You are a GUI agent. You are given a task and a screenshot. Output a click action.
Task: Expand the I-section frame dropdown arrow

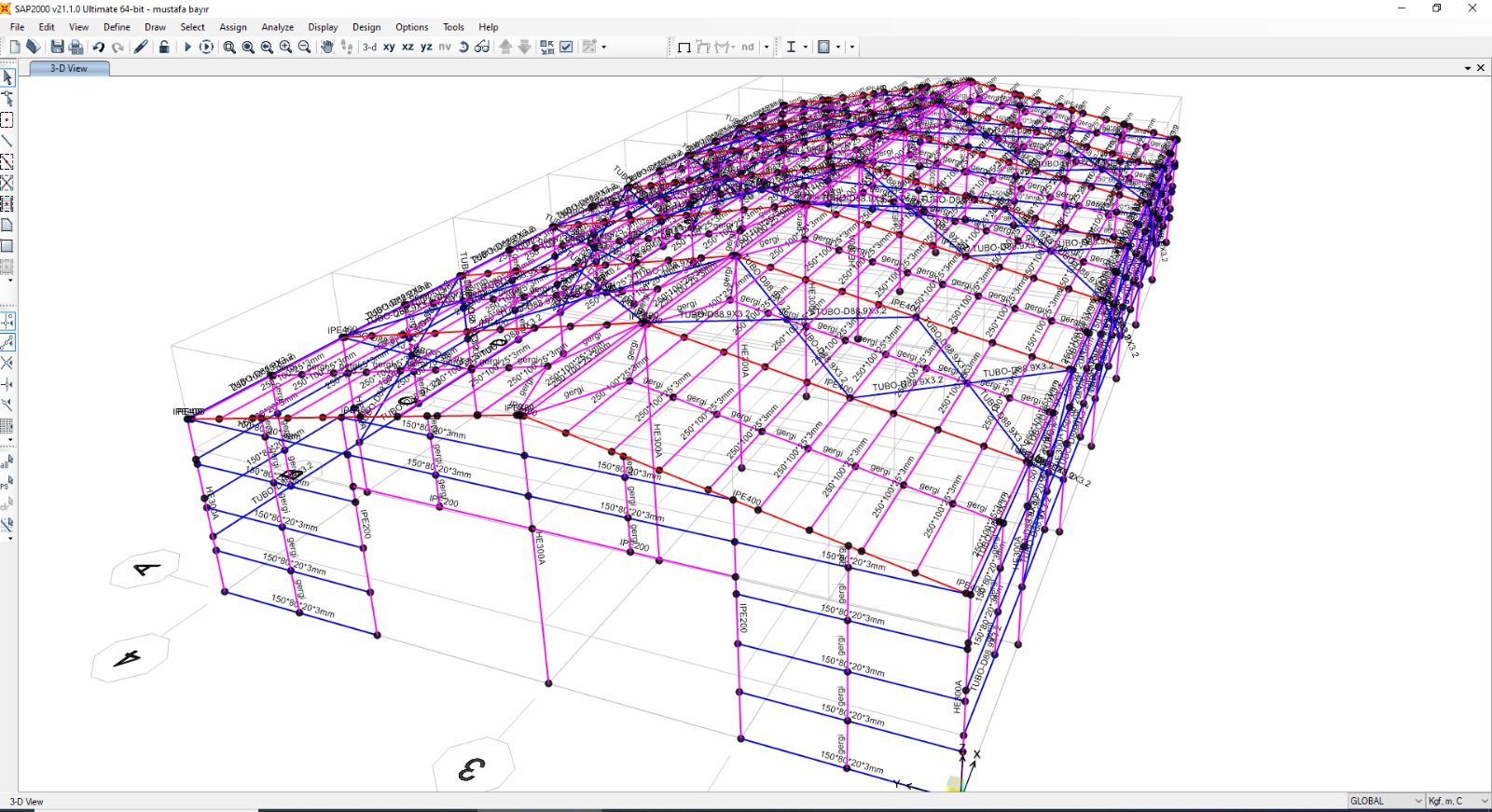coord(805,47)
